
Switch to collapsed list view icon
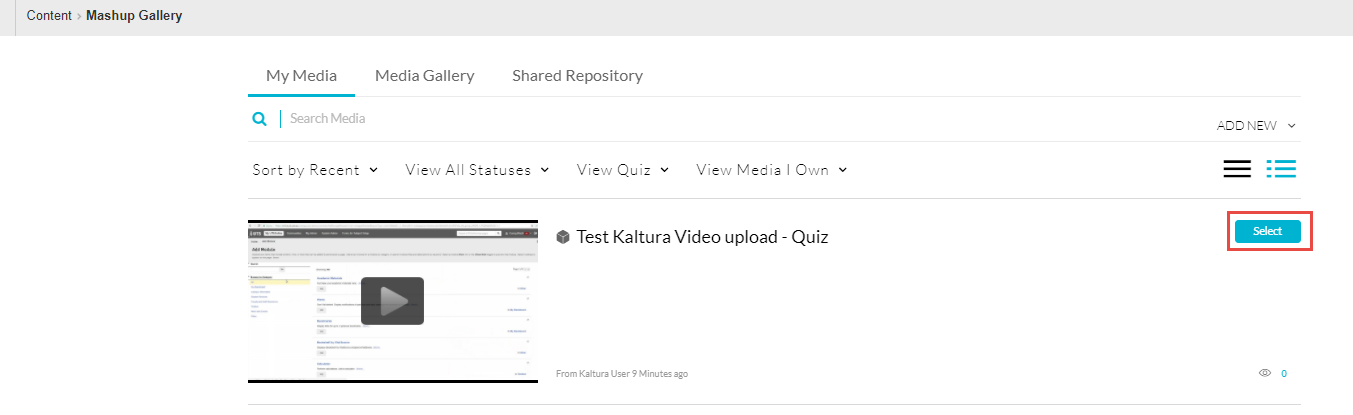pyautogui.click(x=1237, y=169)
